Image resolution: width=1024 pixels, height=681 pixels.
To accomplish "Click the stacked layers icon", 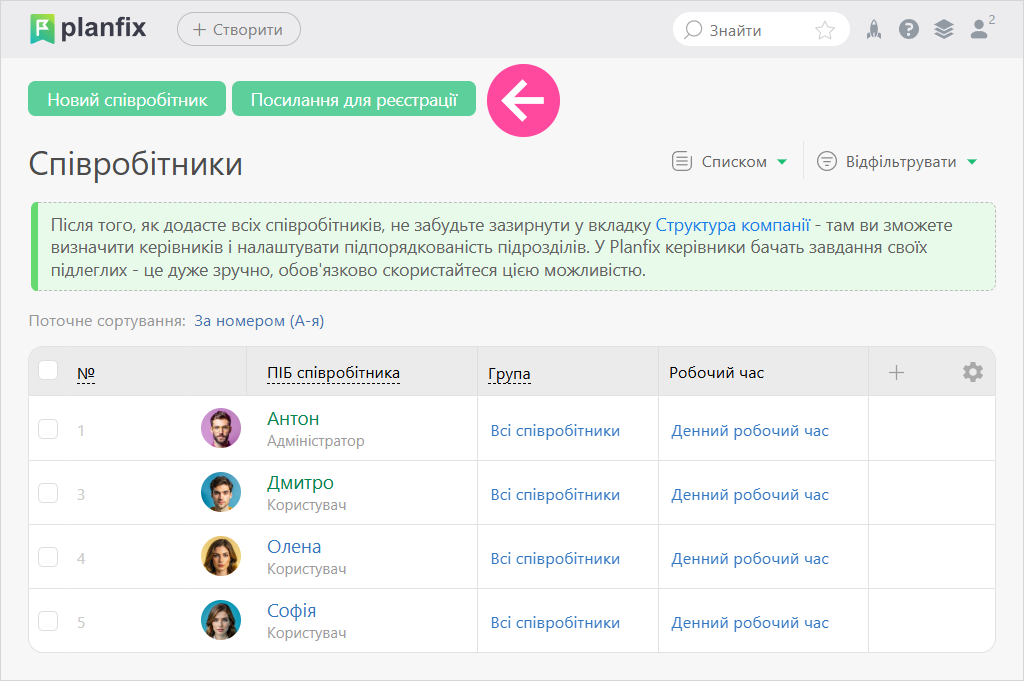I will coord(943,30).
